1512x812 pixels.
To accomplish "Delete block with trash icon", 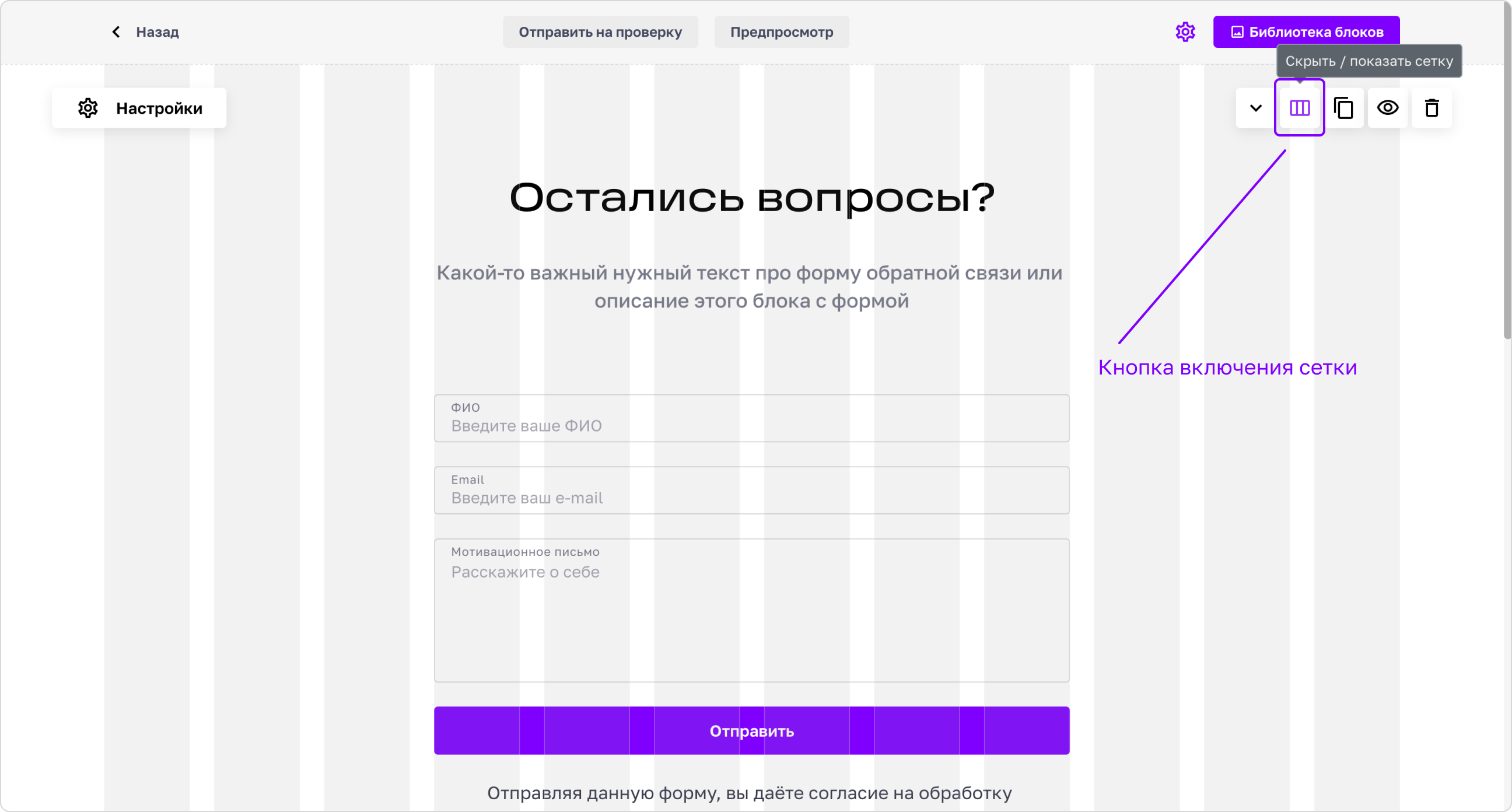I will pyautogui.click(x=1431, y=108).
